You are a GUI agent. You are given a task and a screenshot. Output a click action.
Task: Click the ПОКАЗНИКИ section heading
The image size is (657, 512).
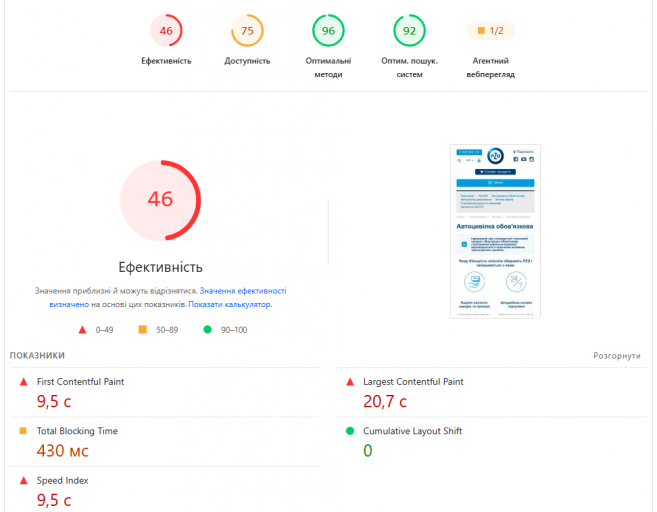click(x=37, y=356)
